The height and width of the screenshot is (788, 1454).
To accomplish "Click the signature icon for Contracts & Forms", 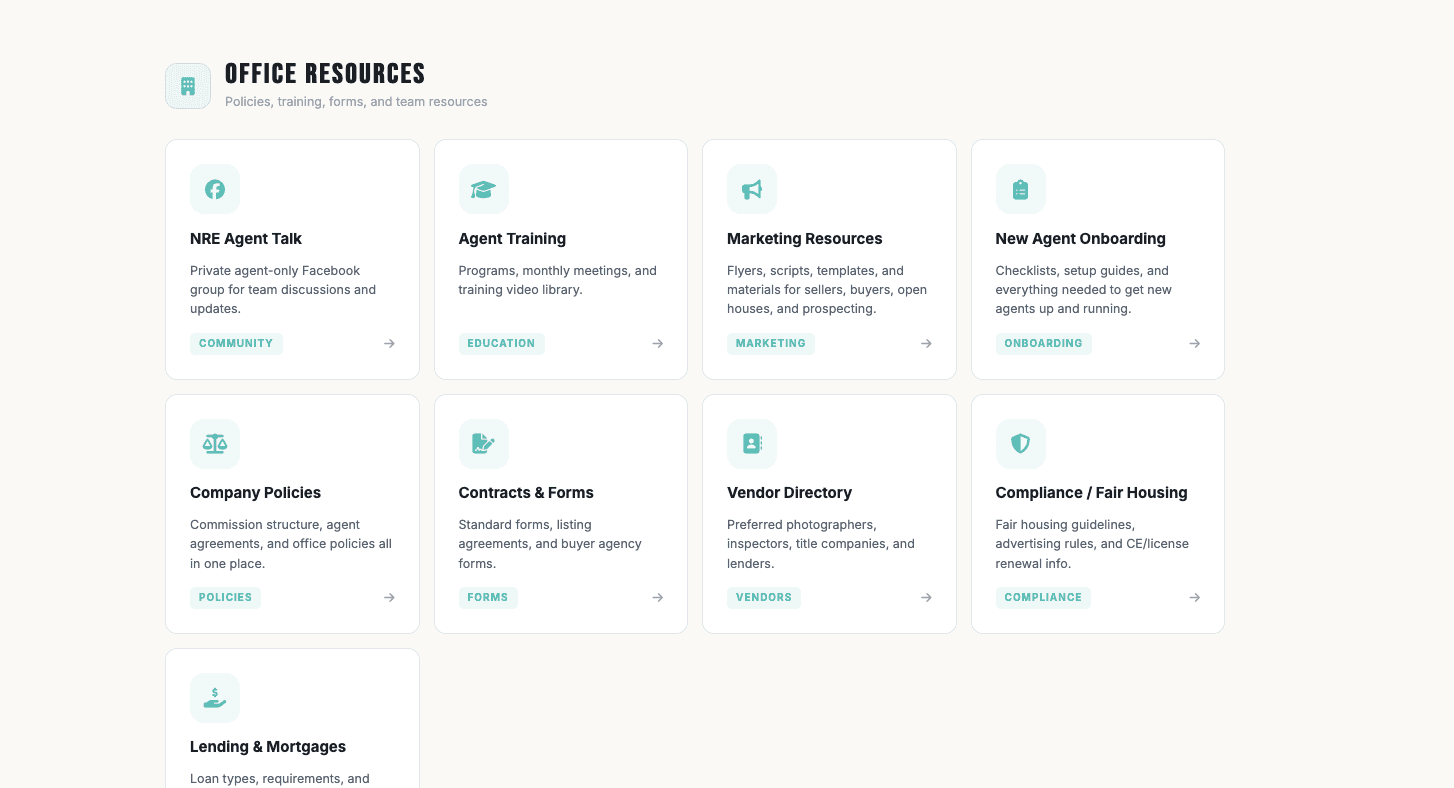I will click(484, 444).
